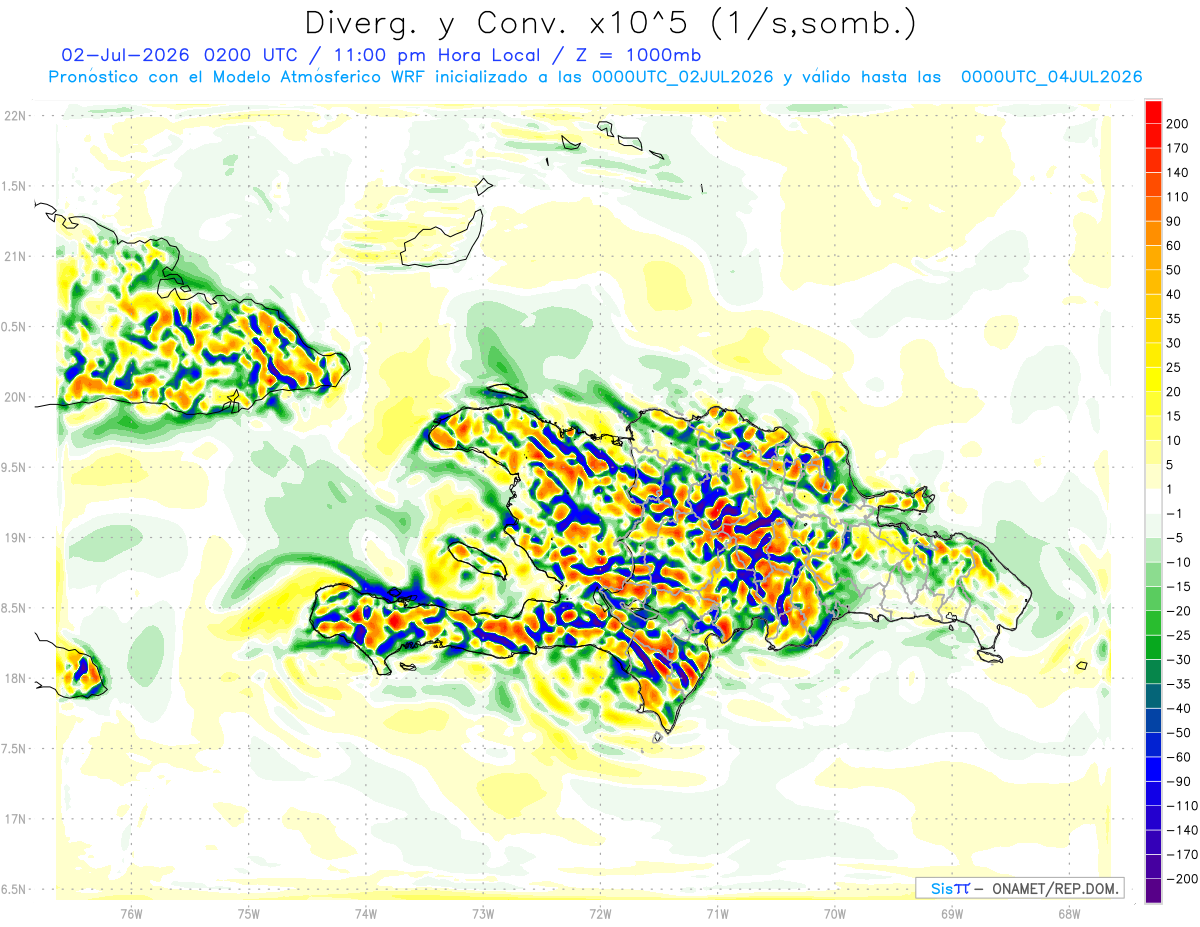1200x927 pixels.
Task: Click the '71W' longitude label
Action: pos(717,913)
